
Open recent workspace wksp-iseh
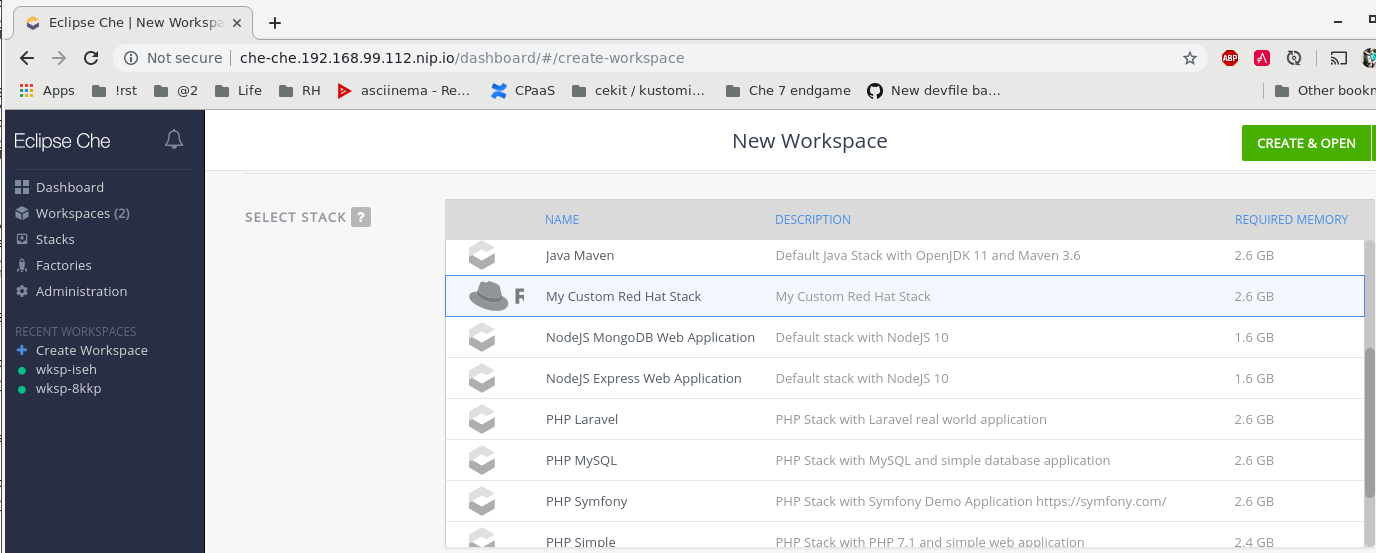(x=66, y=369)
